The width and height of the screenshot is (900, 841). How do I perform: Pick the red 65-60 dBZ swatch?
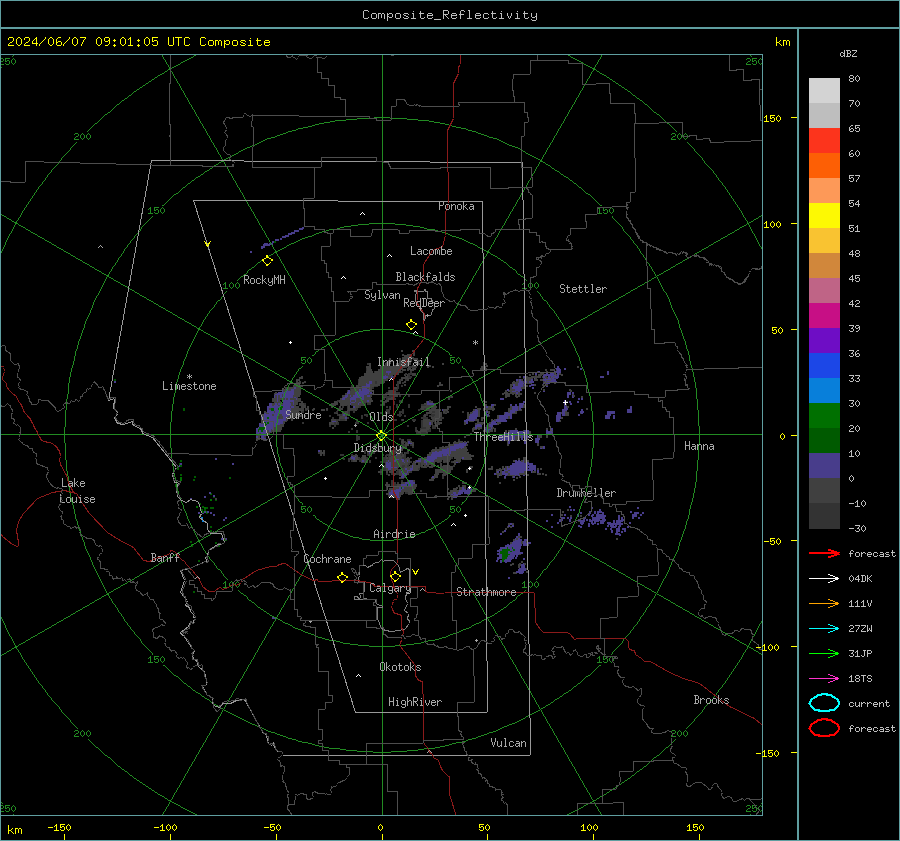pyautogui.click(x=824, y=141)
